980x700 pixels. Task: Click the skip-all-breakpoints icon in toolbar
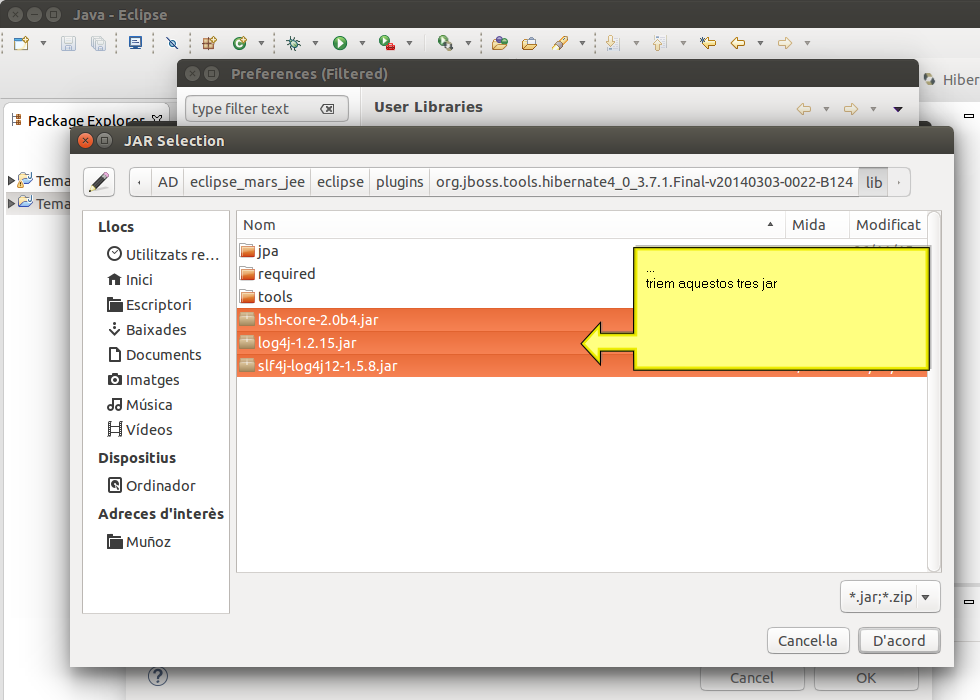coord(172,43)
